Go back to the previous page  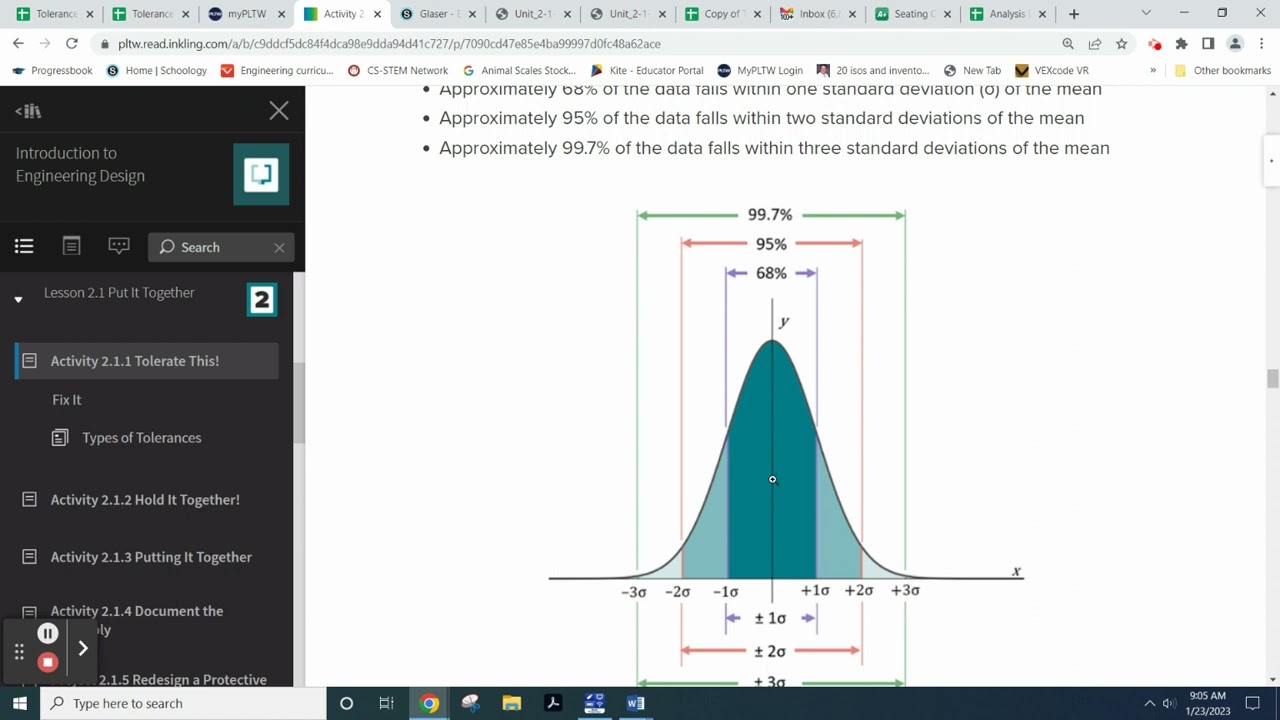point(18,44)
